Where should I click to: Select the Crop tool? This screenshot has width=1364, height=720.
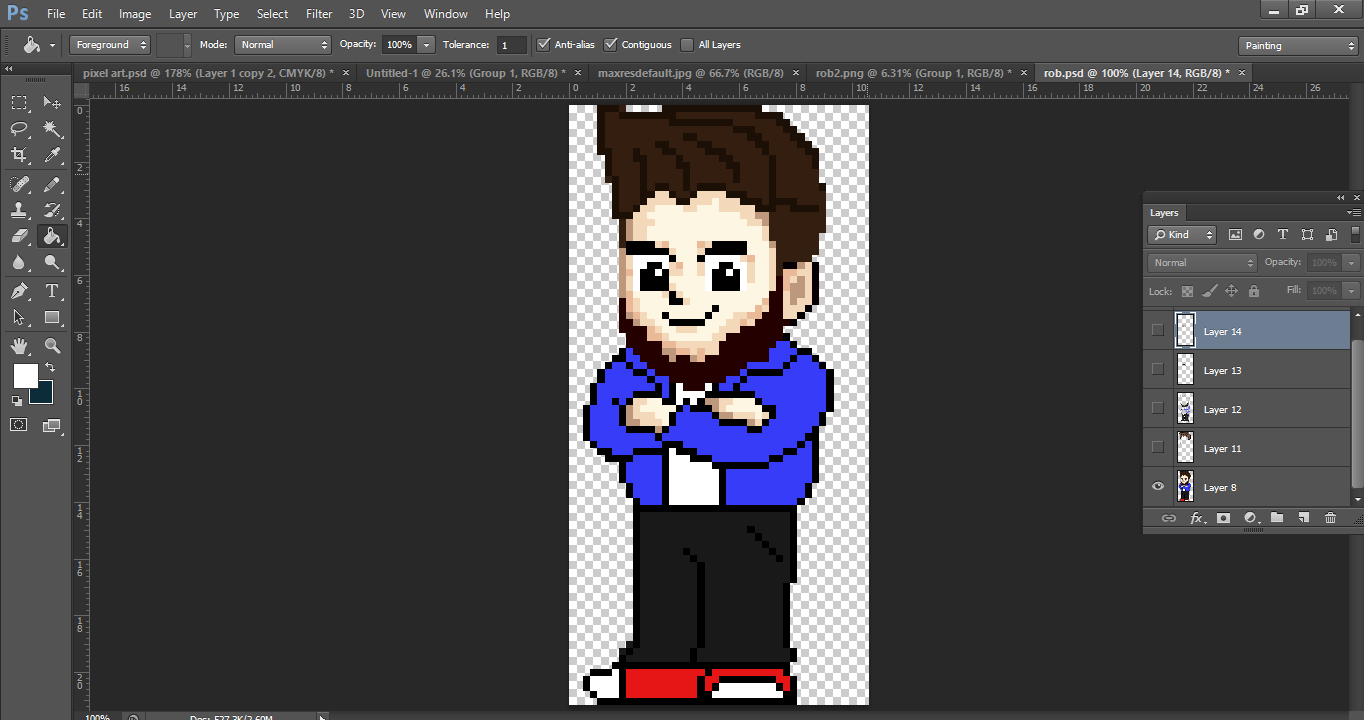click(x=19, y=155)
